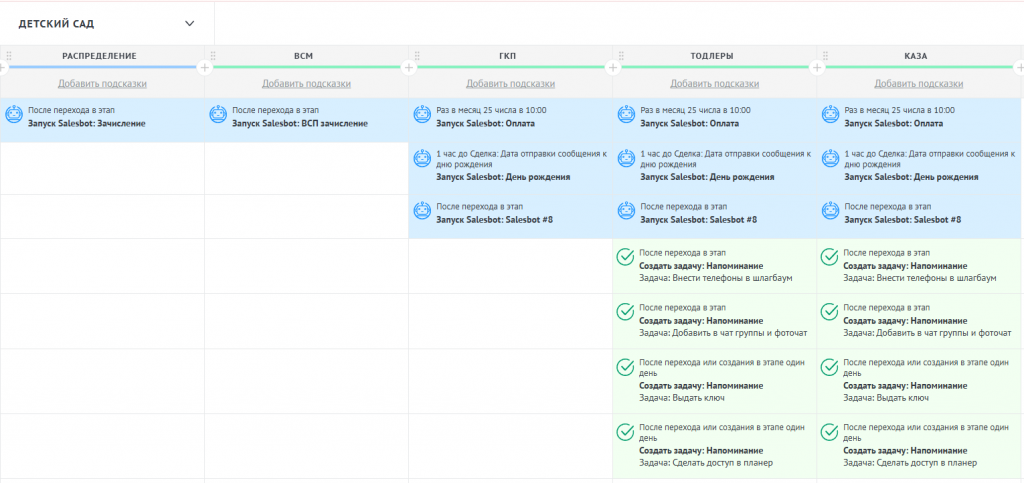Open Запуск Salesbot: Оплата text in ТОДЛЕРЫ
The height and width of the screenshot is (483, 1024).
[x=690, y=123]
